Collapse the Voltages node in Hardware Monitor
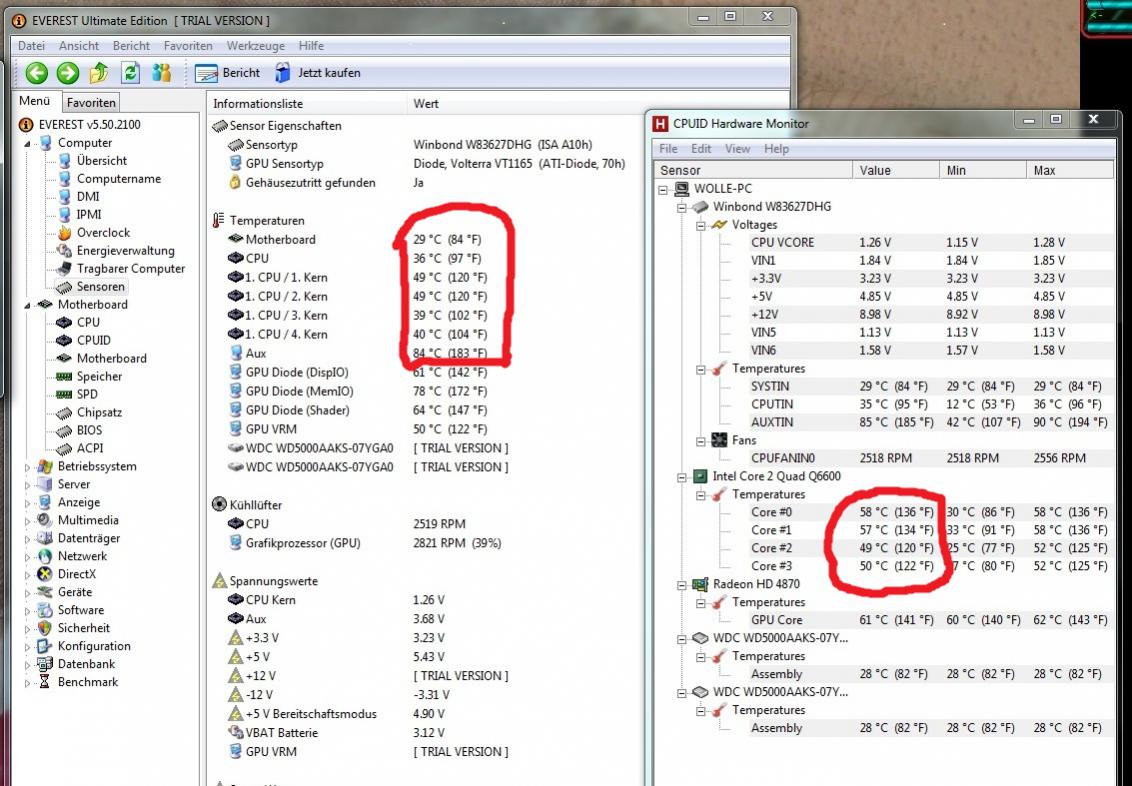 pos(700,225)
